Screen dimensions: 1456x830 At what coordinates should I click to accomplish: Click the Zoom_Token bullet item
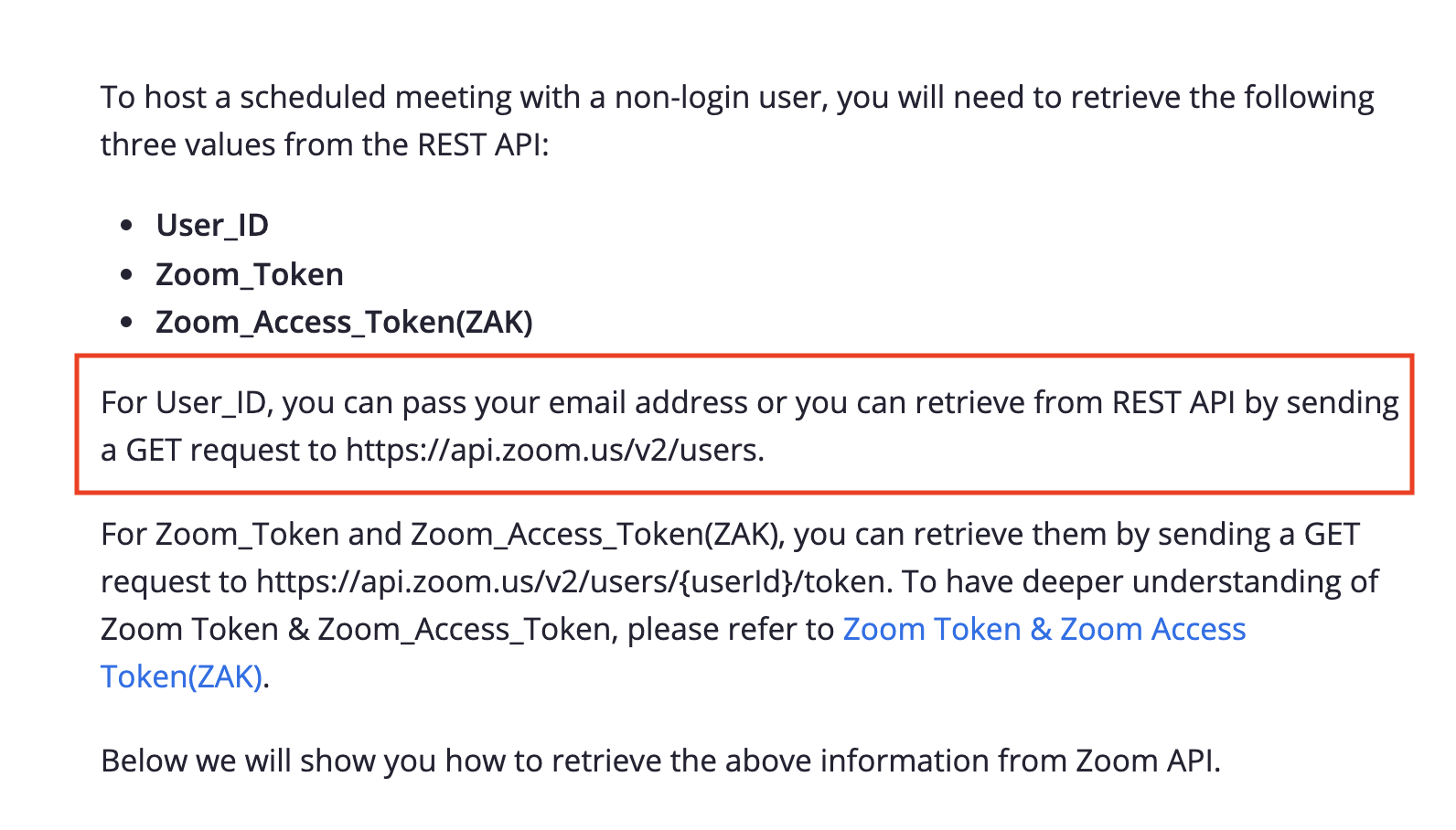point(250,274)
